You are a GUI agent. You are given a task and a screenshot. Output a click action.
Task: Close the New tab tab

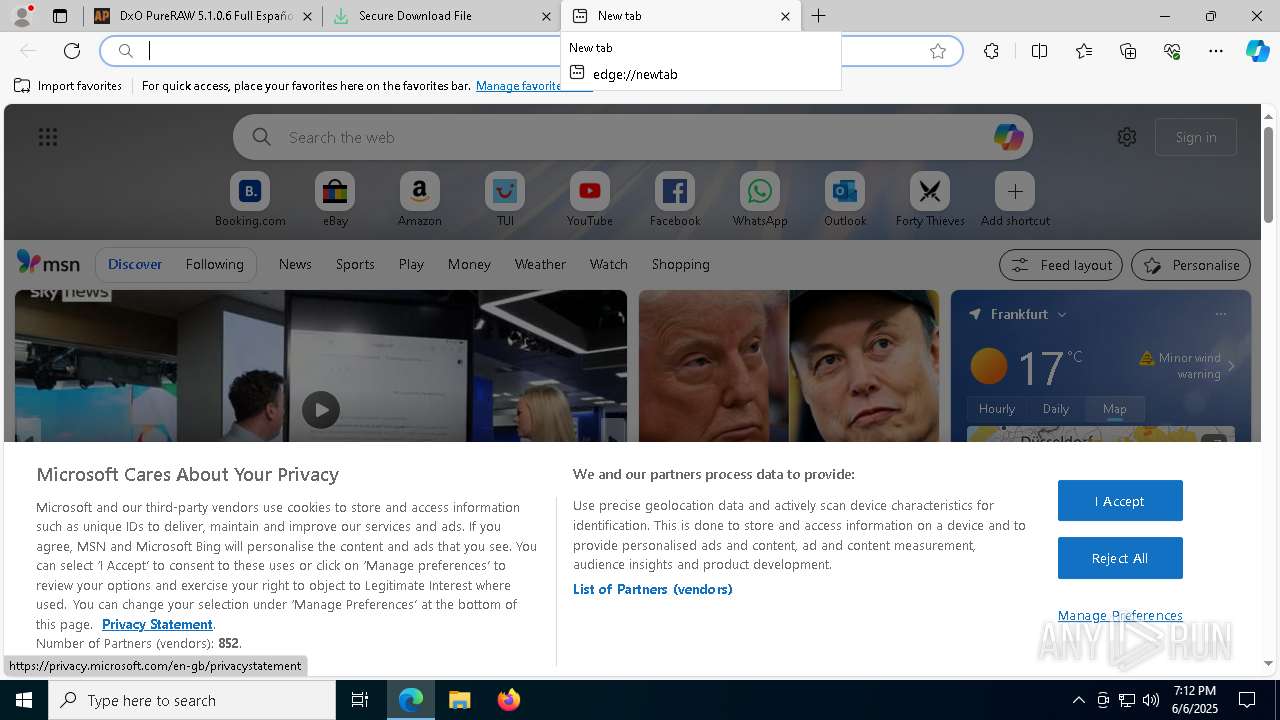785,16
